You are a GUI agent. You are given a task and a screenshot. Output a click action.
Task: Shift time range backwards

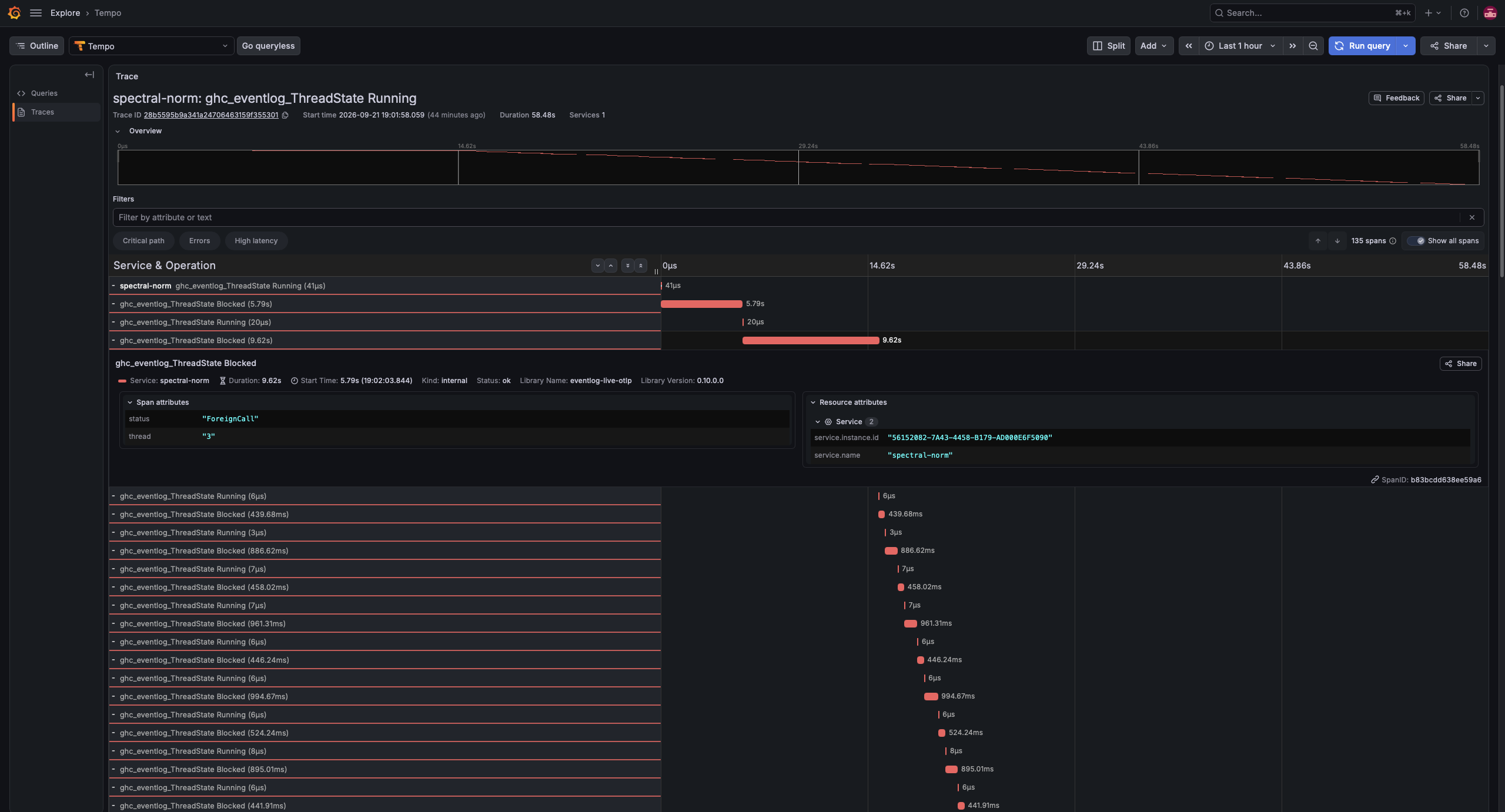(x=1188, y=46)
